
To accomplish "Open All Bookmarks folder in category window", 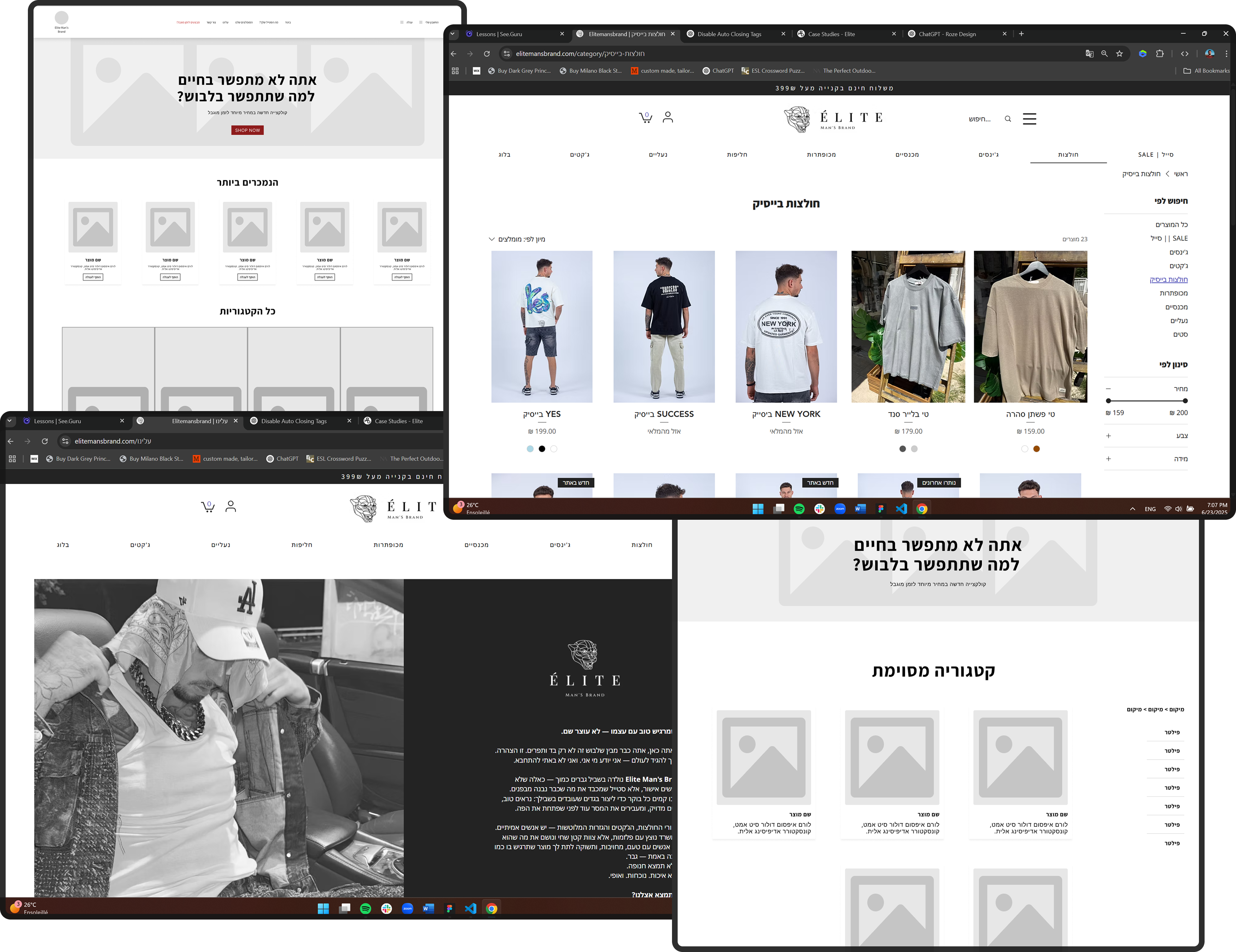I will tap(1207, 71).
